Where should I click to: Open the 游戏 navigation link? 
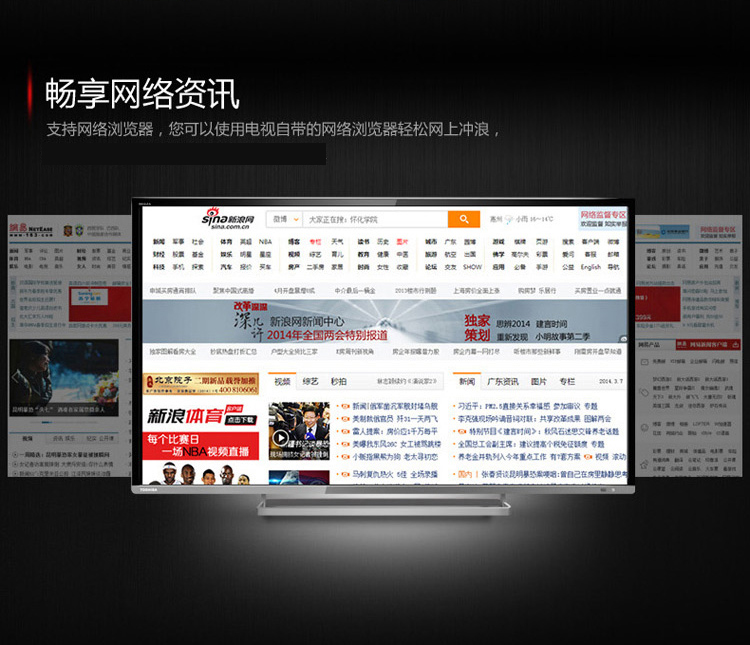(x=498, y=242)
